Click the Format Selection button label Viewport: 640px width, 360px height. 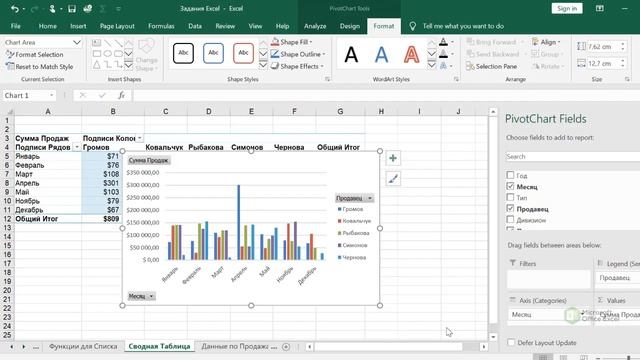click(39, 54)
